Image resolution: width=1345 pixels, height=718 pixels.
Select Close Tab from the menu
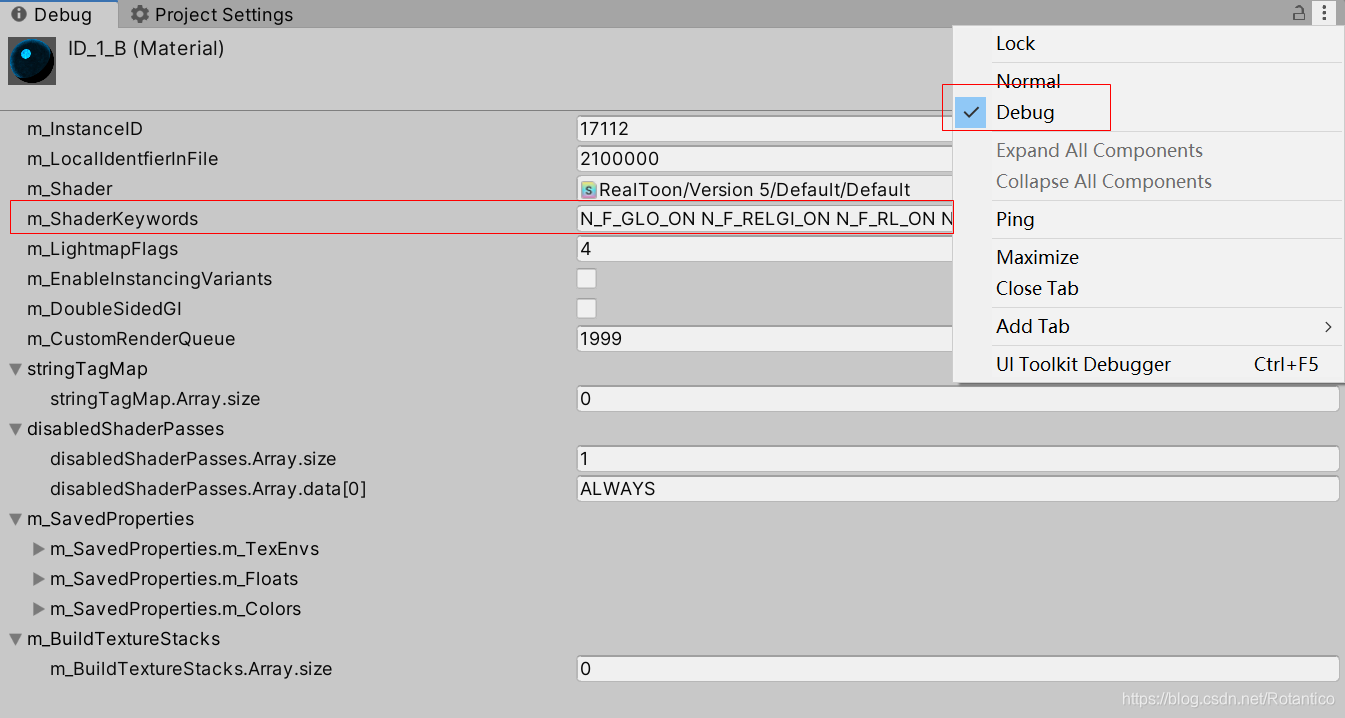tap(1037, 288)
